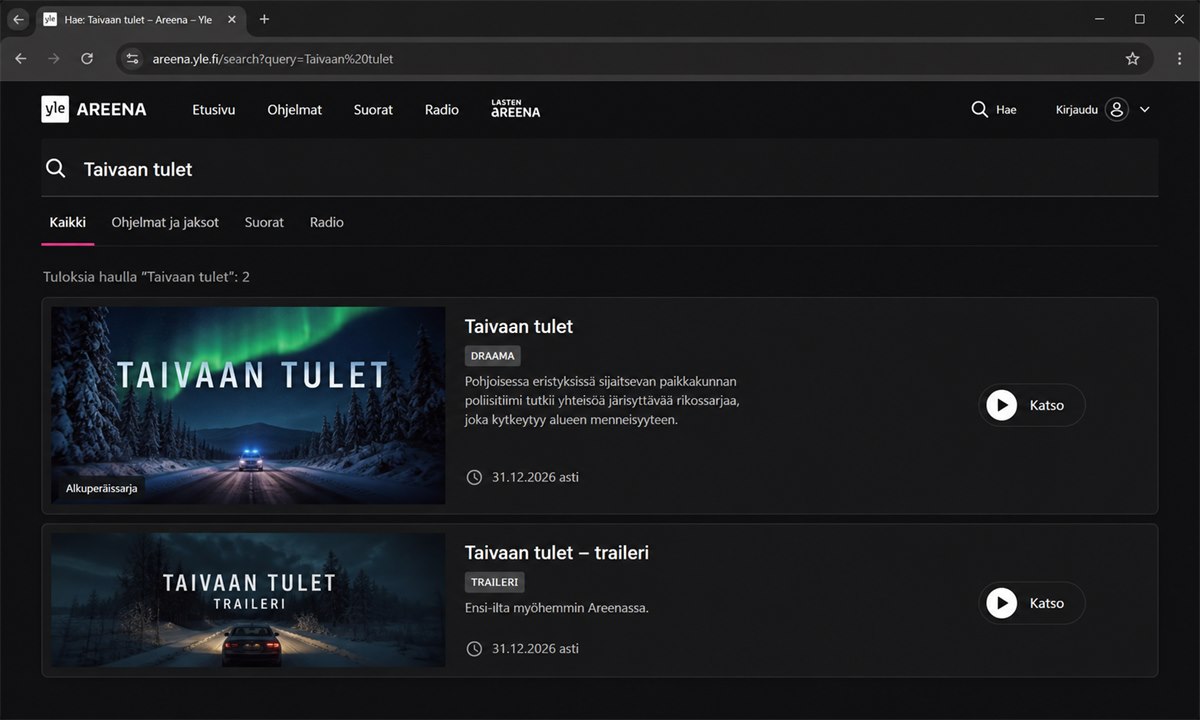The image size is (1200, 720).
Task: Open Suorat in the top navigation
Action: pos(373,110)
